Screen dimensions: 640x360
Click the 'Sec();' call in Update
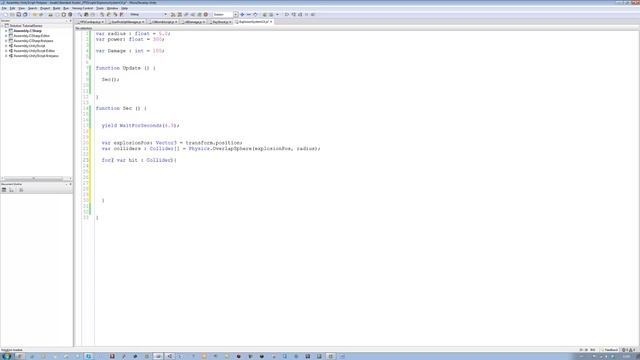click(x=110, y=80)
